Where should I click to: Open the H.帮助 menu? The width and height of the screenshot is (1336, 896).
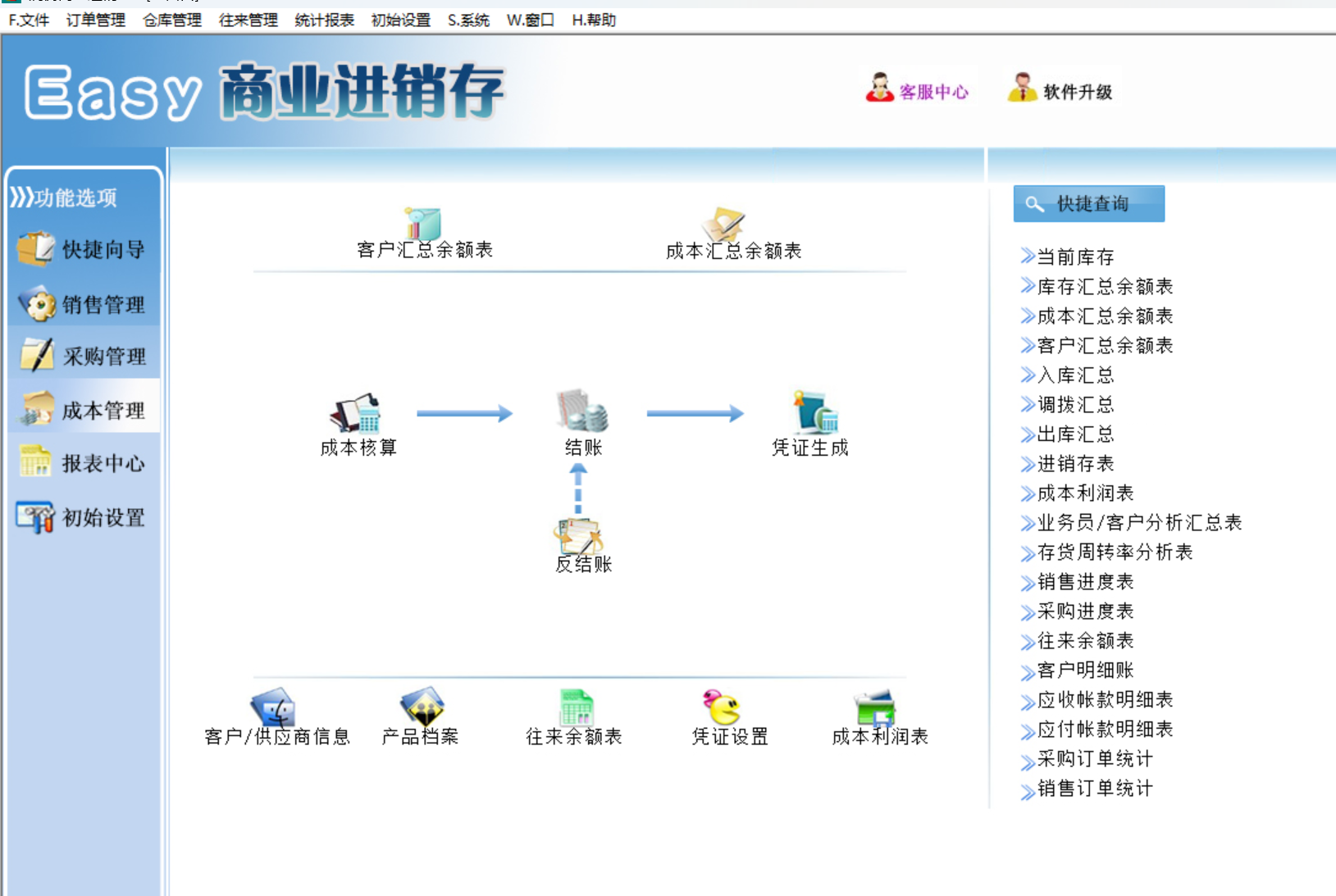click(594, 20)
